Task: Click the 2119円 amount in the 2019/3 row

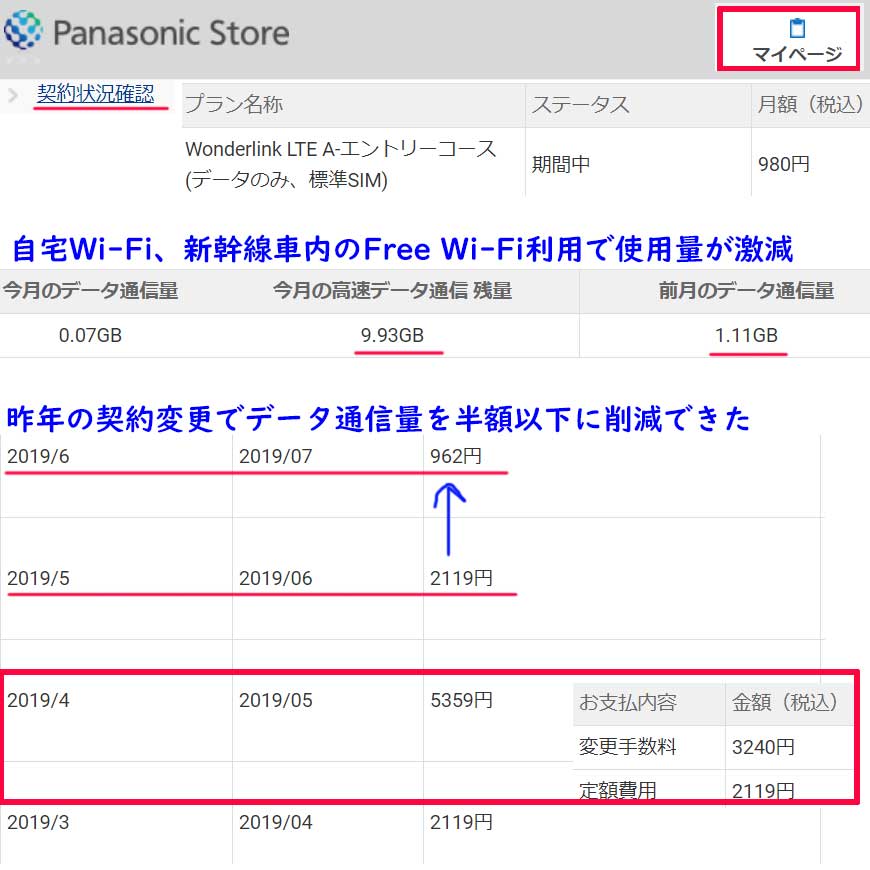Action: point(462,822)
